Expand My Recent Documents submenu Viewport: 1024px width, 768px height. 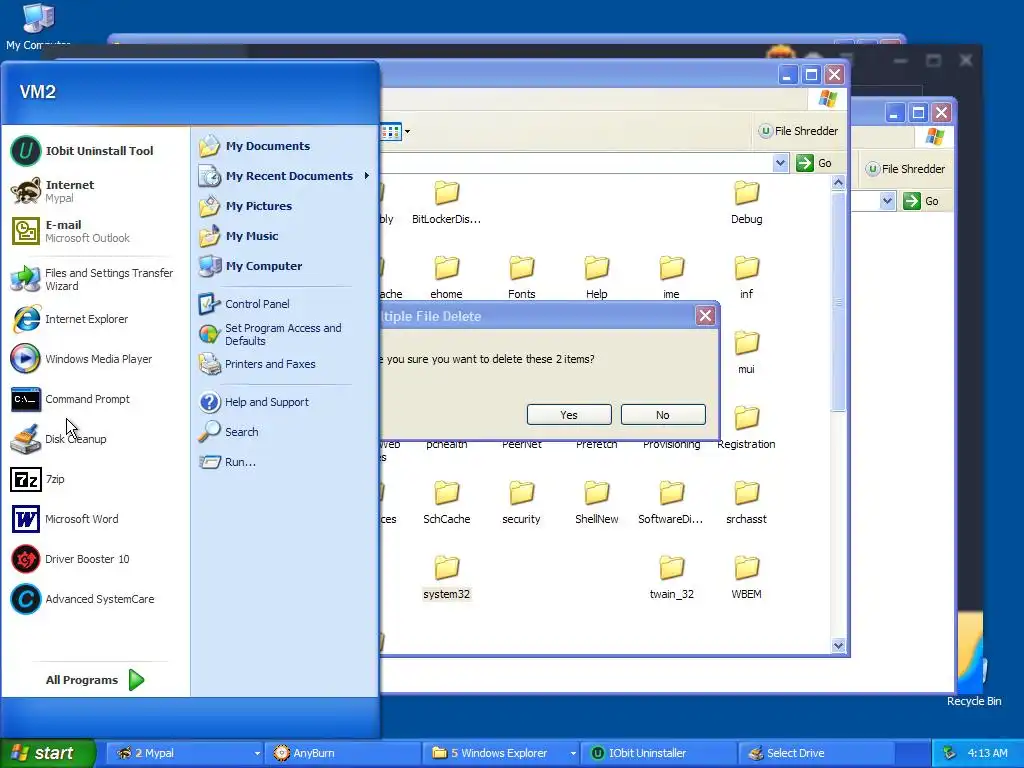pos(284,176)
